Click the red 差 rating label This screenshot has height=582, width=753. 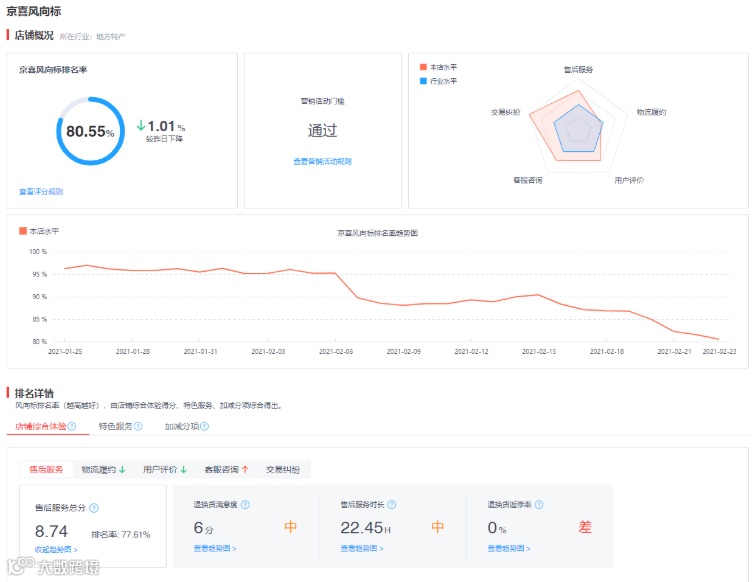click(584, 527)
